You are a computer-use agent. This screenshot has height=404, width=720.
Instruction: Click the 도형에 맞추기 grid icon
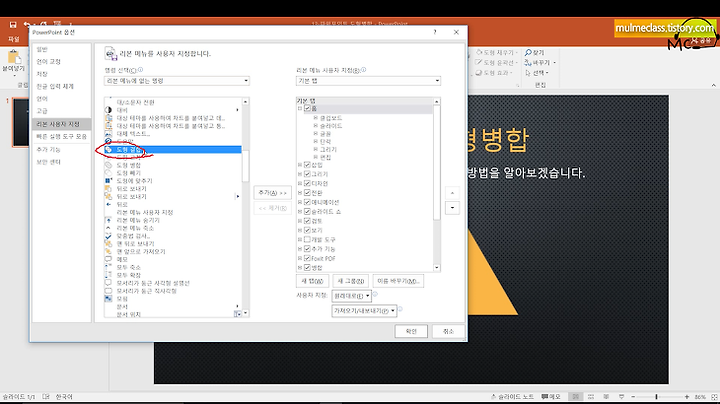[x=108, y=181]
